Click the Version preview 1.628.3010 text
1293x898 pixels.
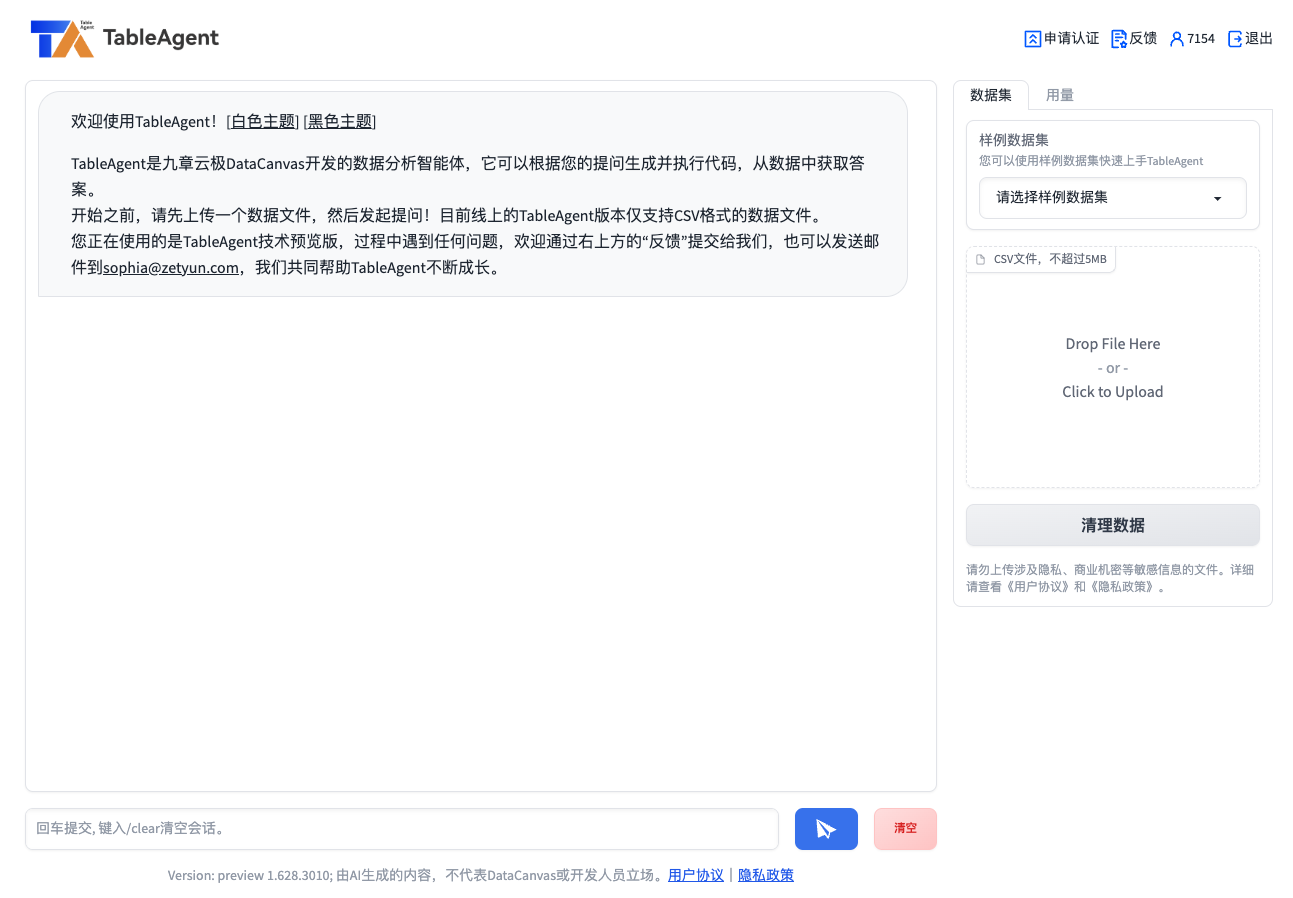click(x=249, y=875)
